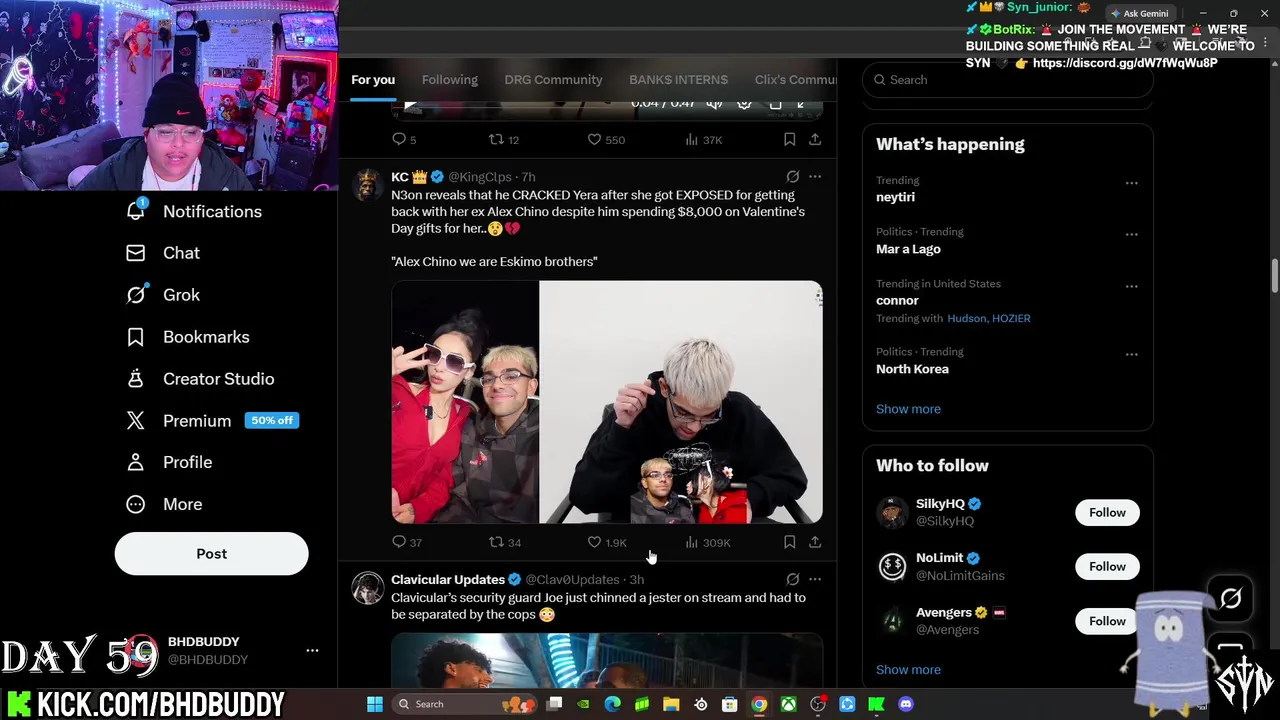Open more options for Mar a Lago trend
The width and height of the screenshot is (1280, 720).
[1131, 234]
